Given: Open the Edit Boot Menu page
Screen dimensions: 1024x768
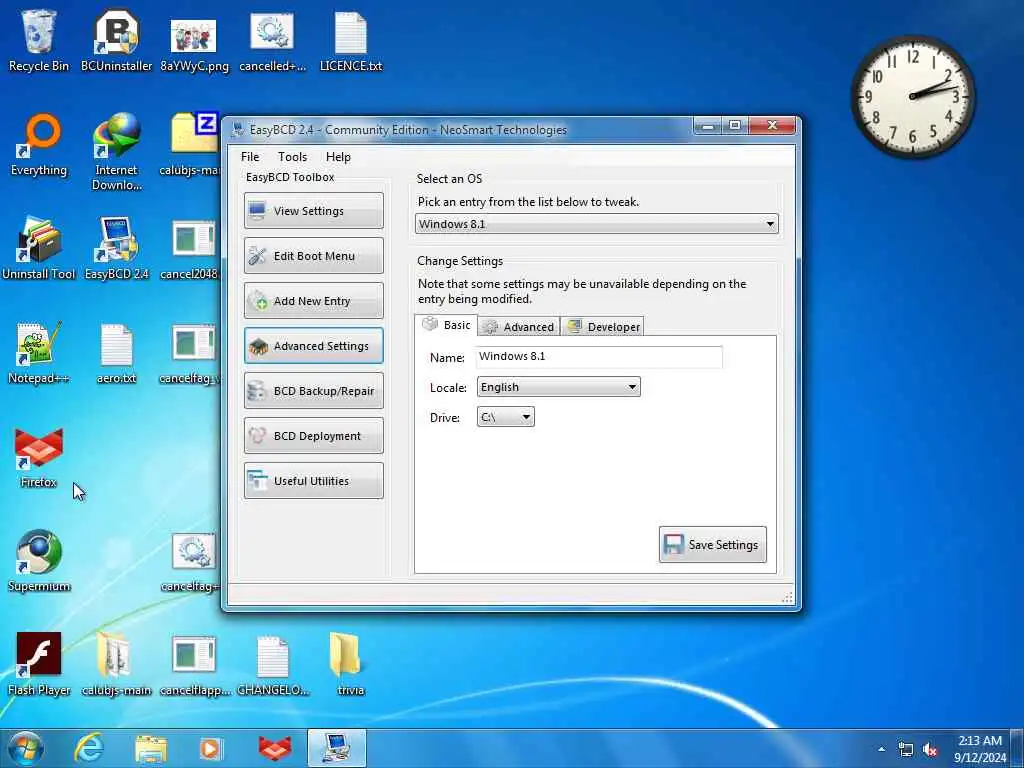Looking at the screenshot, I should [x=313, y=255].
